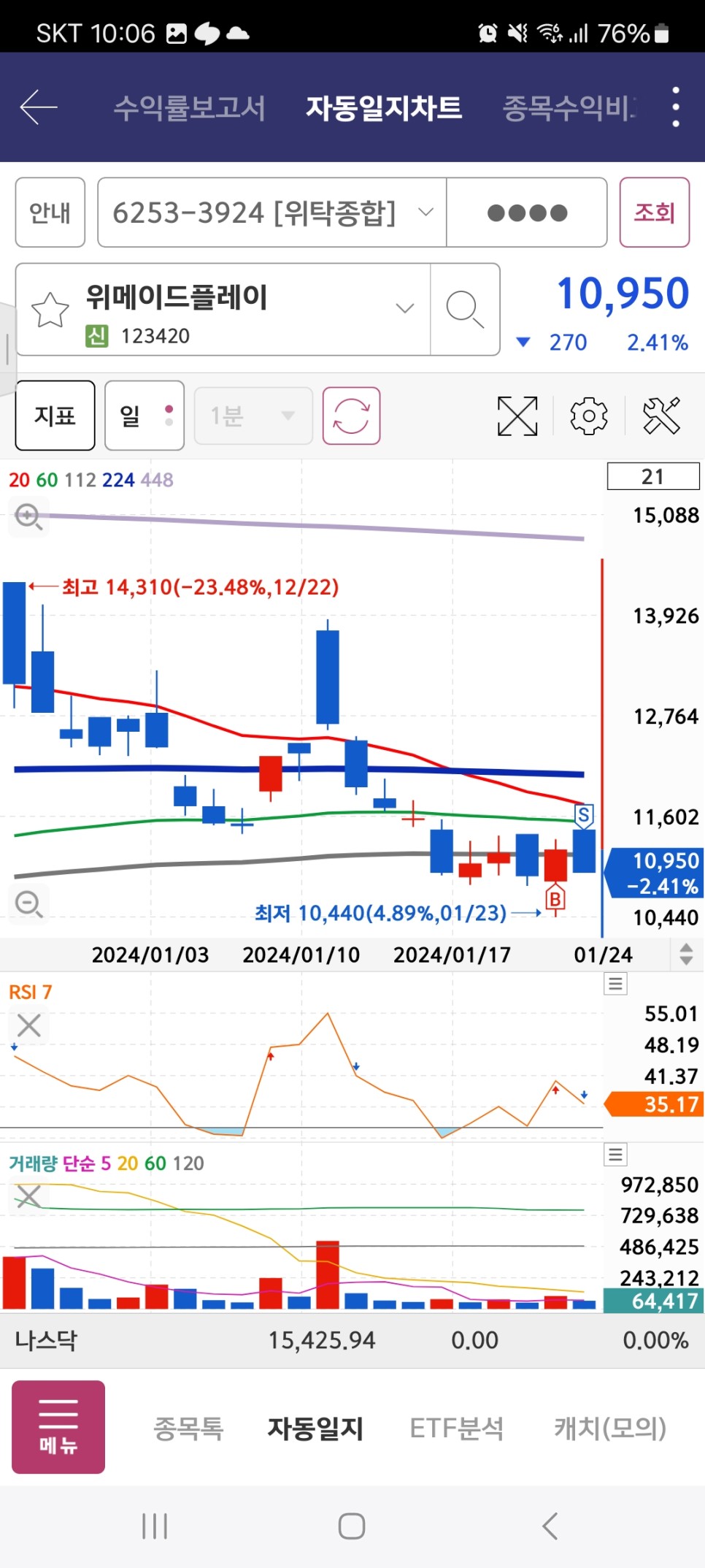Open the 1분 interval dropdown
705x1568 pixels.
click(x=253, y=416)
